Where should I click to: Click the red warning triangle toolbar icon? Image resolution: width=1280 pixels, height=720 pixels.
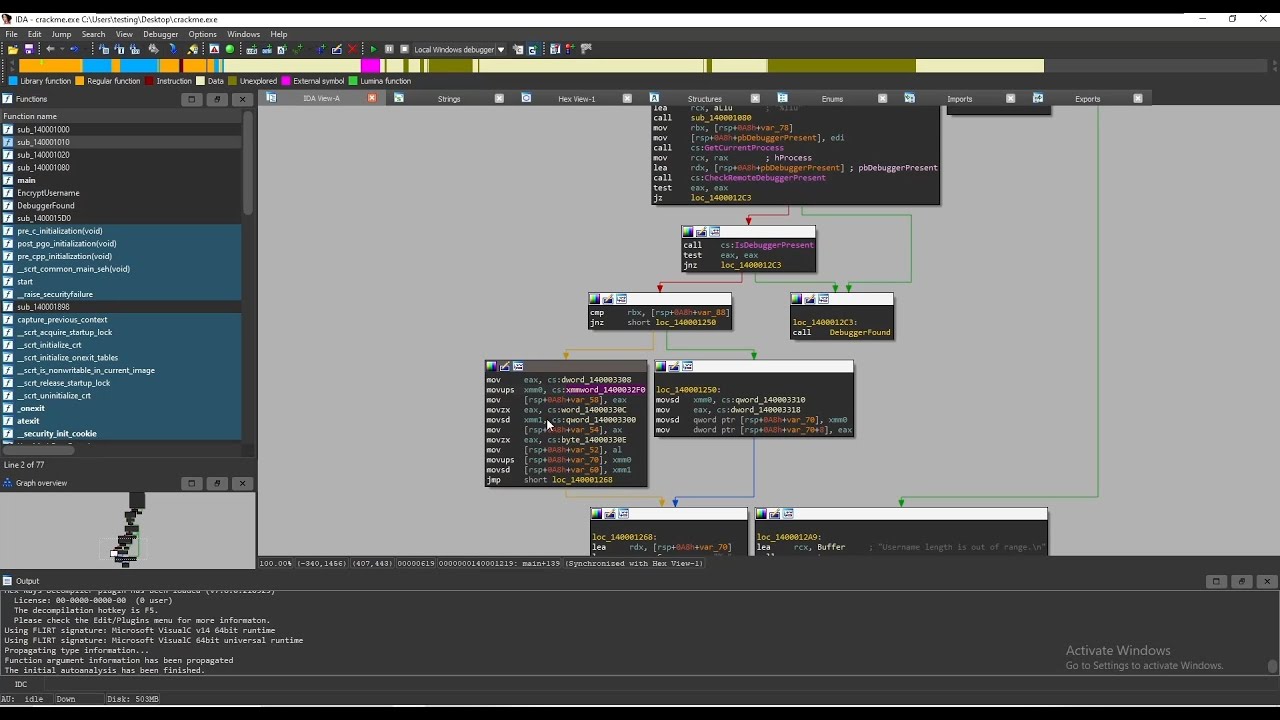(x=214, y=49)
